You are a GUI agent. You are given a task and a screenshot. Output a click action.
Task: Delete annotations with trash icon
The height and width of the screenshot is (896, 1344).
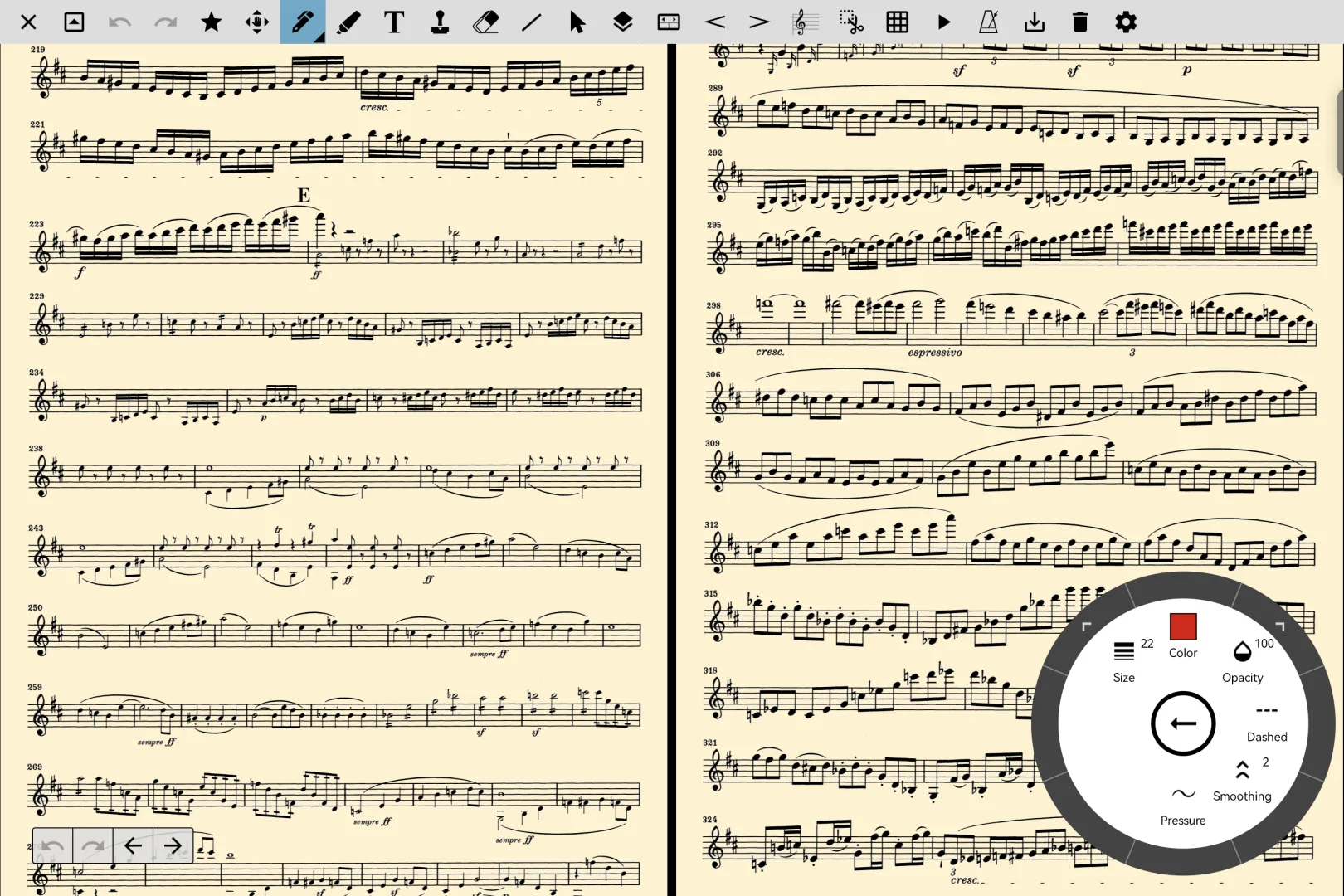coord(1080,22)
